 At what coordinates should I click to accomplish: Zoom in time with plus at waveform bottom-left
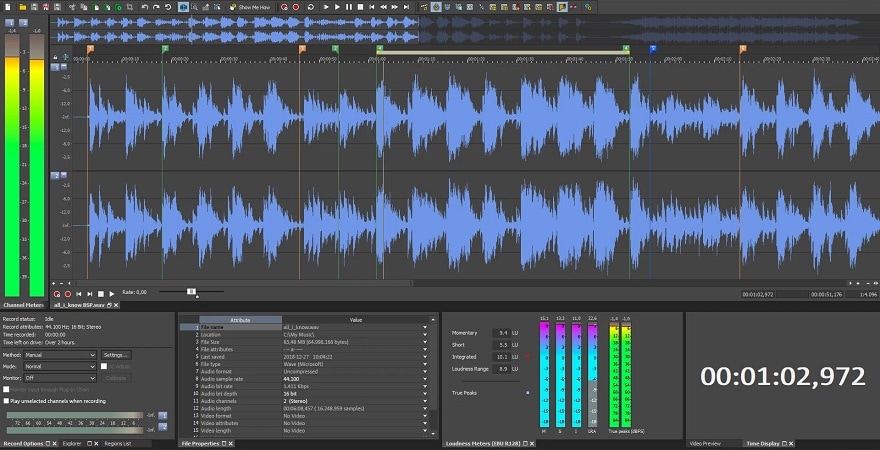(53, 283)
